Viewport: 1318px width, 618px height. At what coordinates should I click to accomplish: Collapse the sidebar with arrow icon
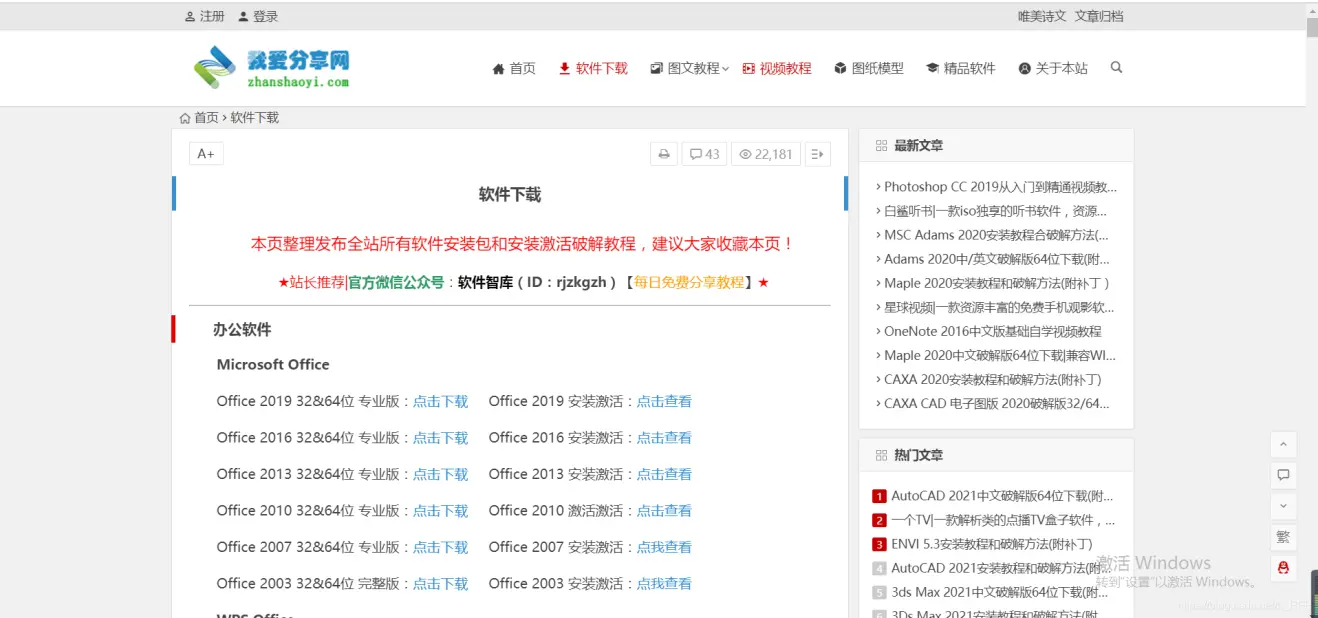818,154
